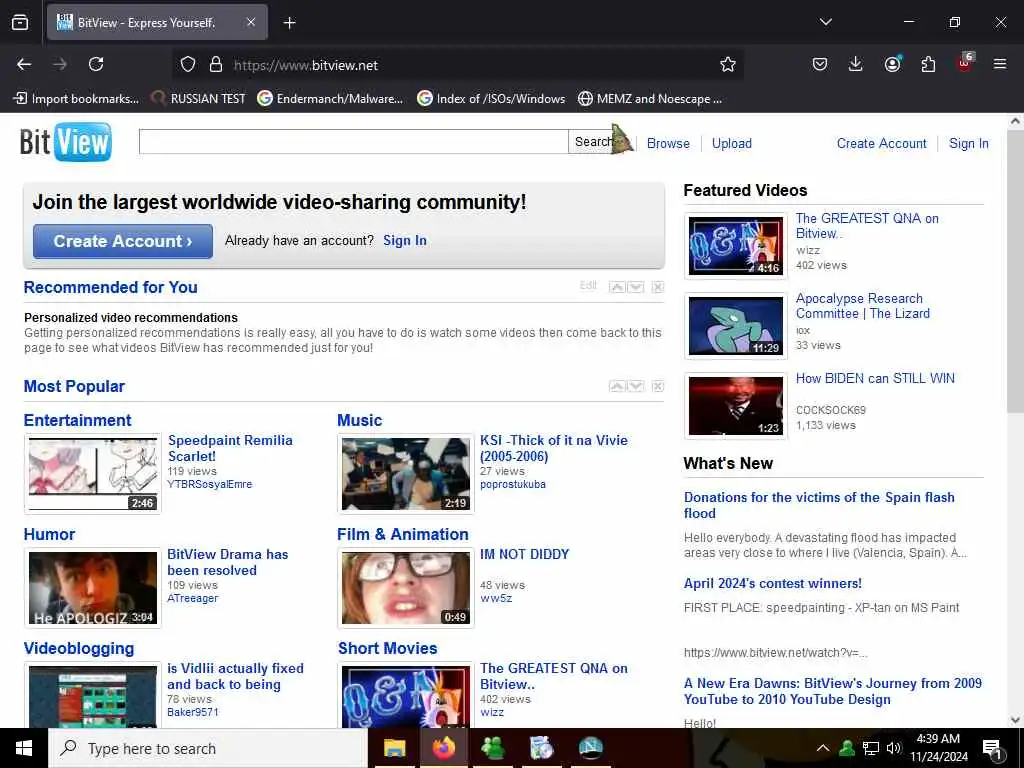
Task: Click the padlock site security icon
Action: coord(216,65)
